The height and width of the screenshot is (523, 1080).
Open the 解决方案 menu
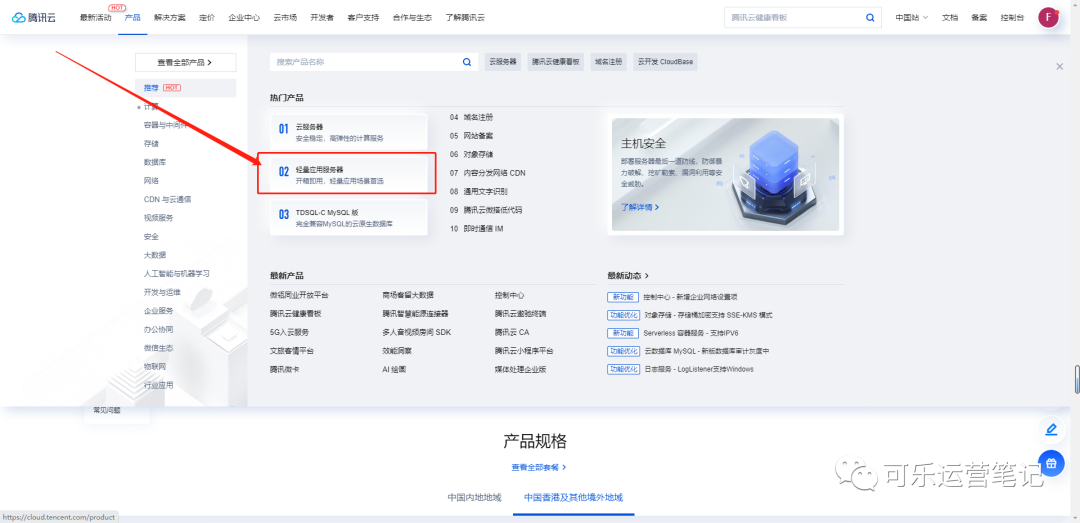(169, 18)
